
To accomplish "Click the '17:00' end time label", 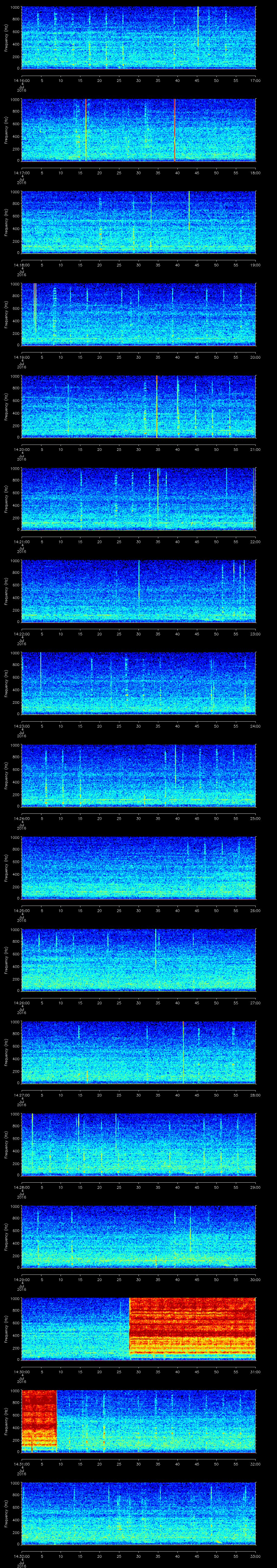I will pyautogui.click(x=255, y=80).
